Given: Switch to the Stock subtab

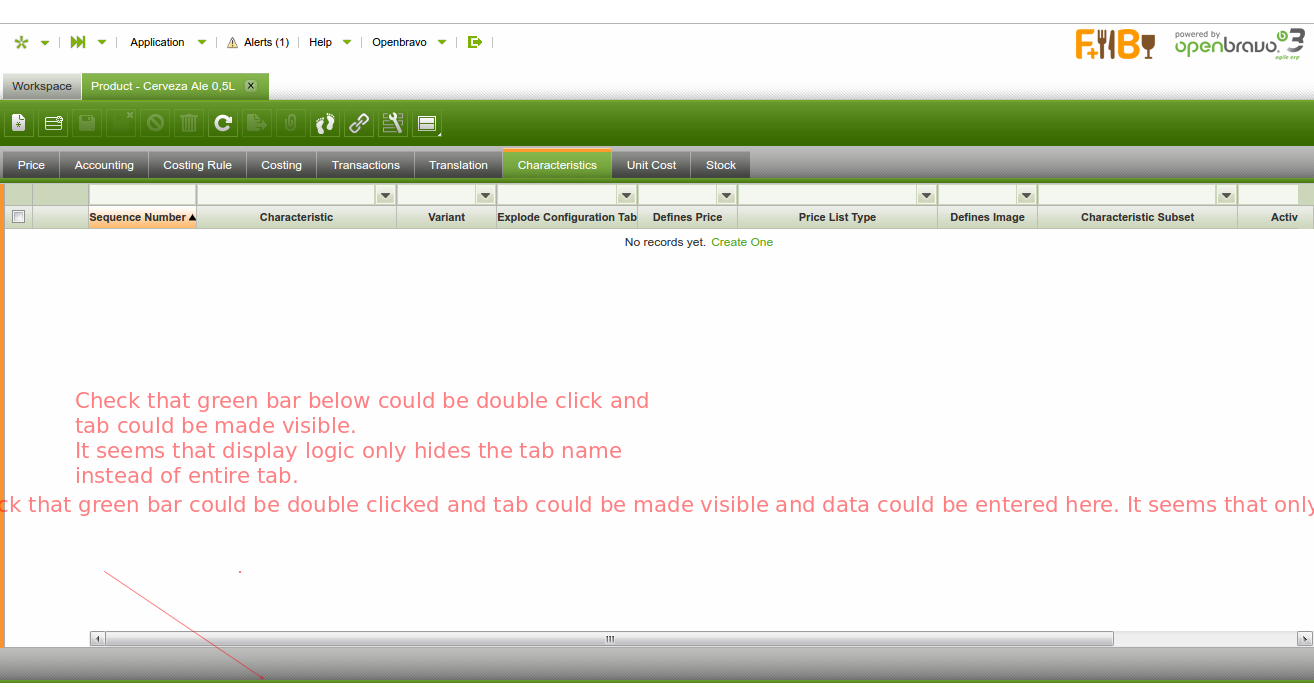Looking at the screenshot, I should (720, 165).
